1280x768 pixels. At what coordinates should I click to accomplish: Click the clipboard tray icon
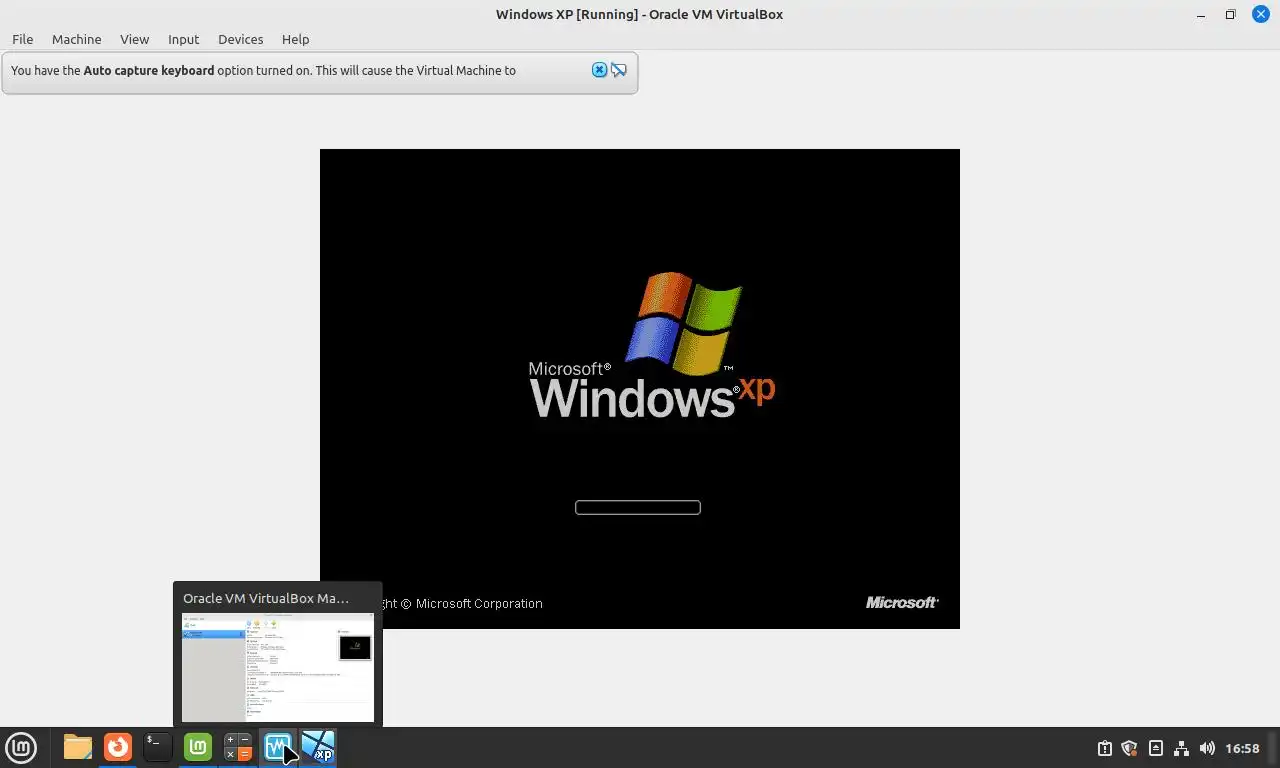click(1104, 748)
